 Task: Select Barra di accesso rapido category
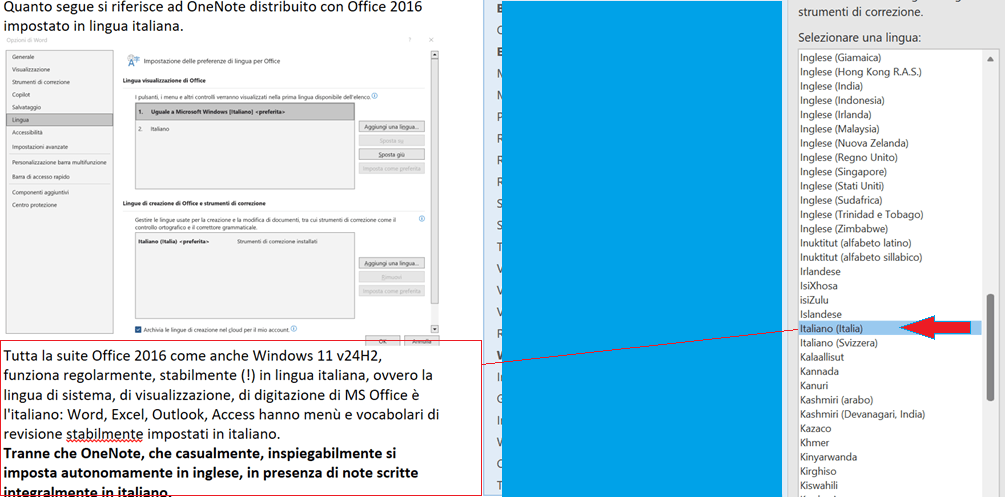(40, 176)
